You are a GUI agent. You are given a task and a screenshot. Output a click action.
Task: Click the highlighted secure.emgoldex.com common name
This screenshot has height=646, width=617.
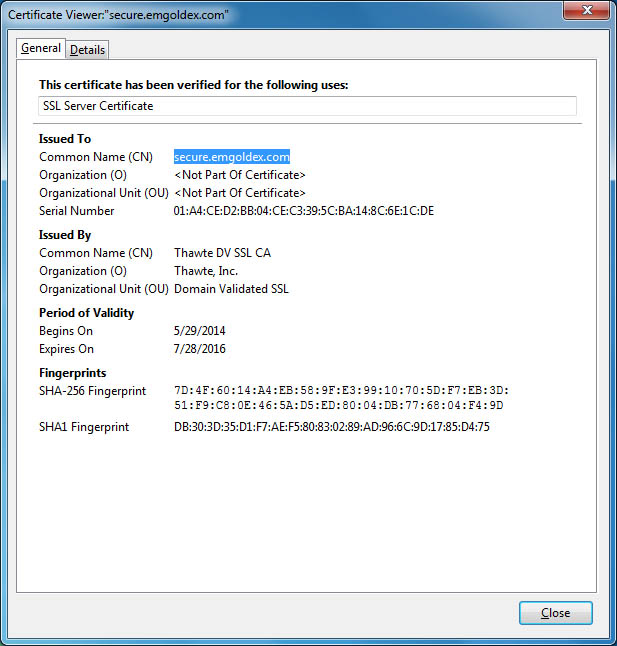click(232, 157)
